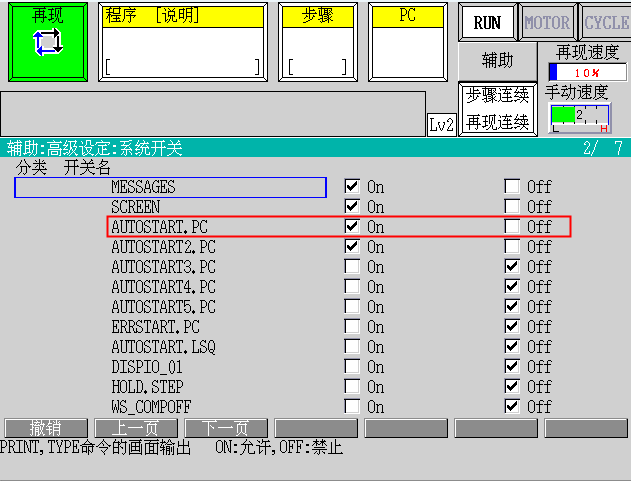631x481 pixels.
Task: Select the ERRSTART.PC switch name
Action: pyautogui.click(x=155, y=327)
